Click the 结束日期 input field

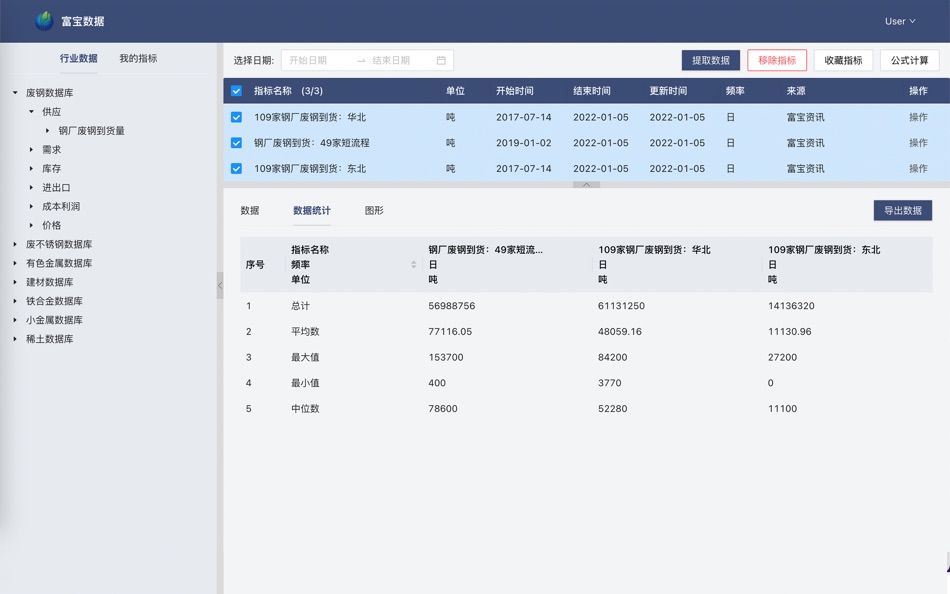[x=400, y=60]
